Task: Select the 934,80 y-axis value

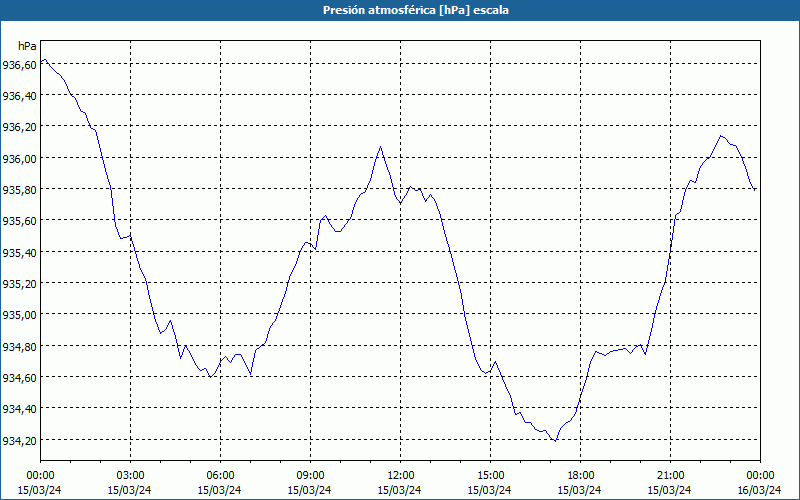Action: pyautogui.click(x=19, y=346)
